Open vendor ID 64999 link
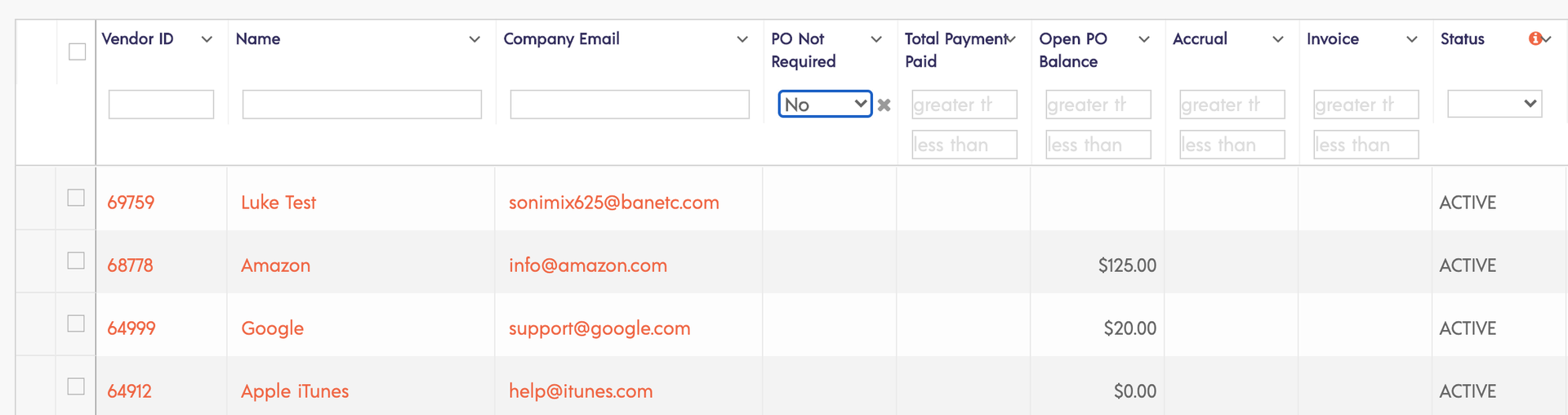This screenshot has width=1568, height=415. (x=131, y=328)
